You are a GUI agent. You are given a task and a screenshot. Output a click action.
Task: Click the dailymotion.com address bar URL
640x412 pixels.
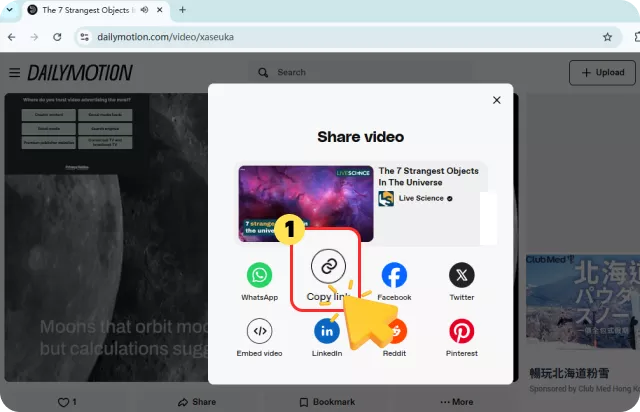[165, 37]
